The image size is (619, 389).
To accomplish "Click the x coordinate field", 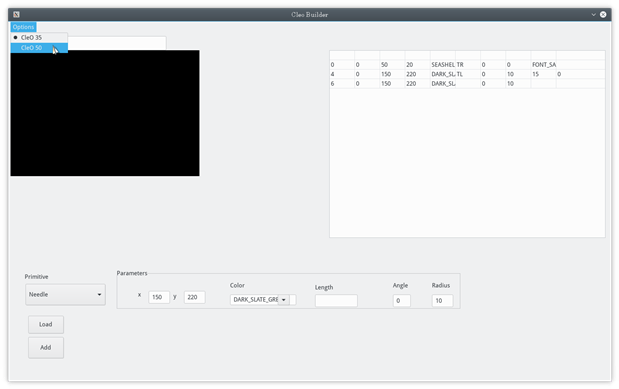I will (159, 297).
